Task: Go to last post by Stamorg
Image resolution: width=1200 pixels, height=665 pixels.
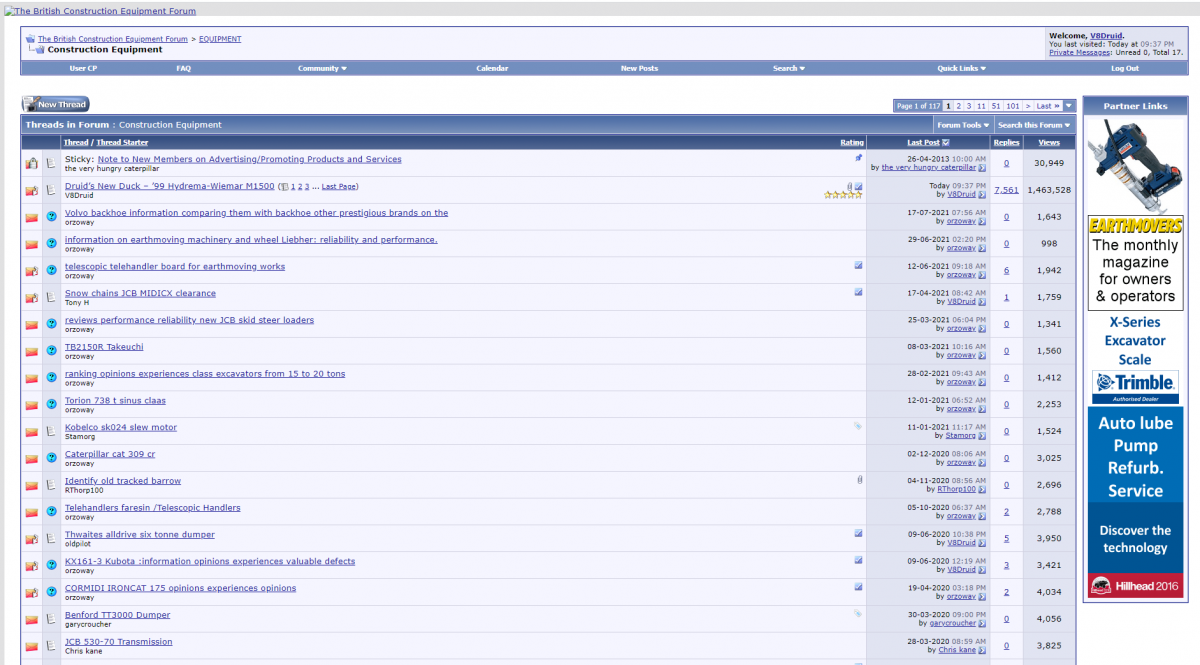Action: [x=982, y=436]
